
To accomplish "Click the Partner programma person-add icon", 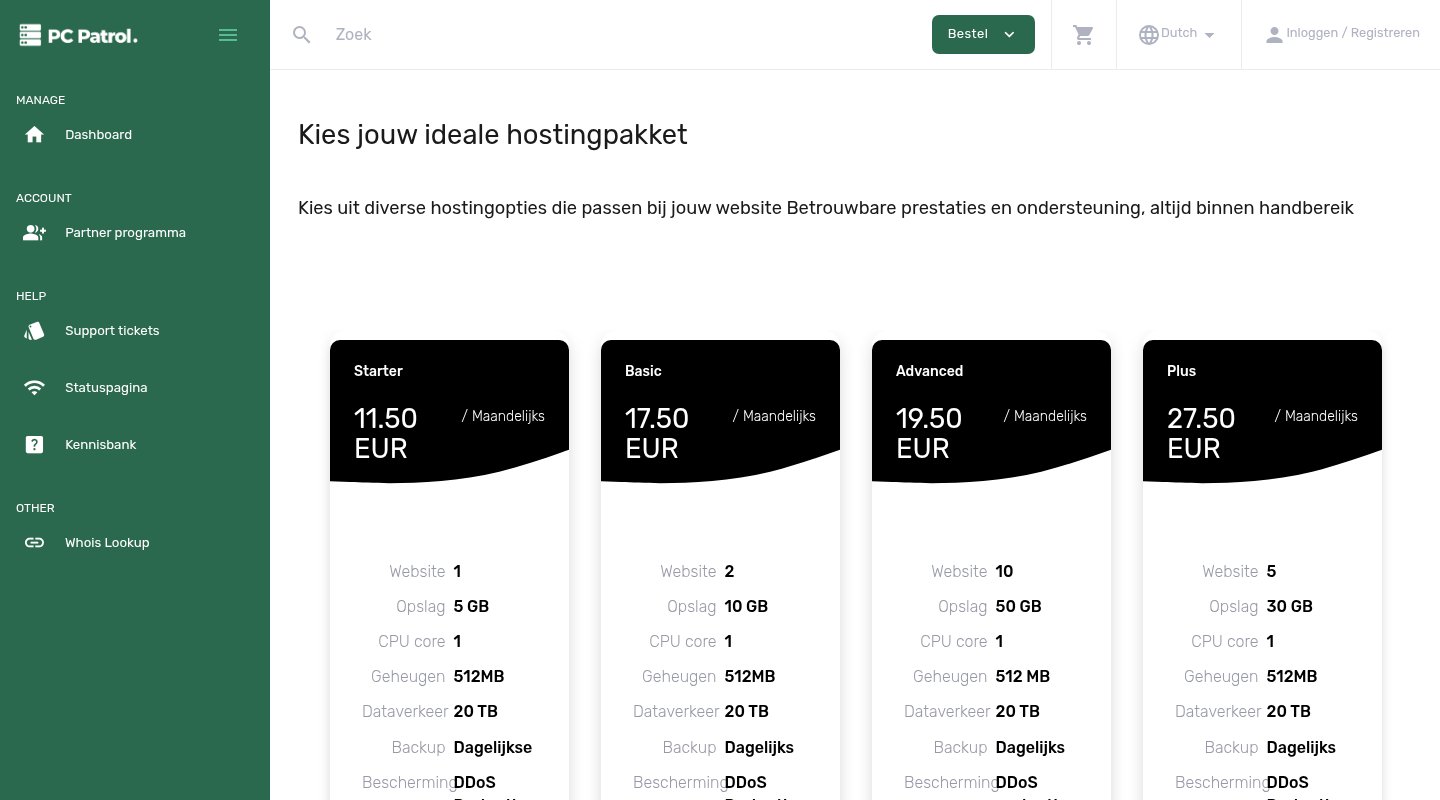I will tap(34, 232).
